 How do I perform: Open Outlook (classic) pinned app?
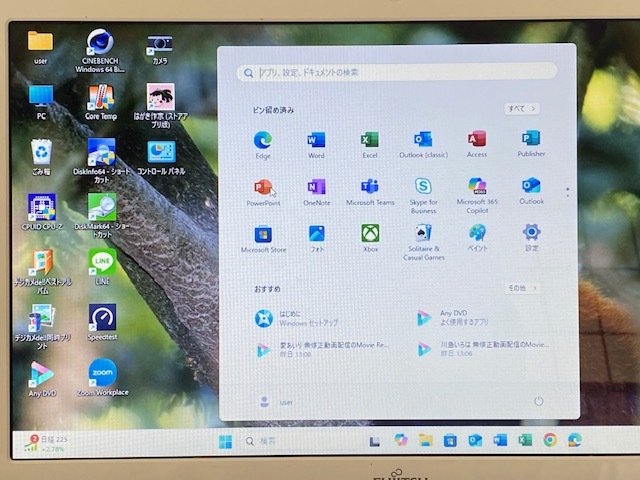coord(423,144)
